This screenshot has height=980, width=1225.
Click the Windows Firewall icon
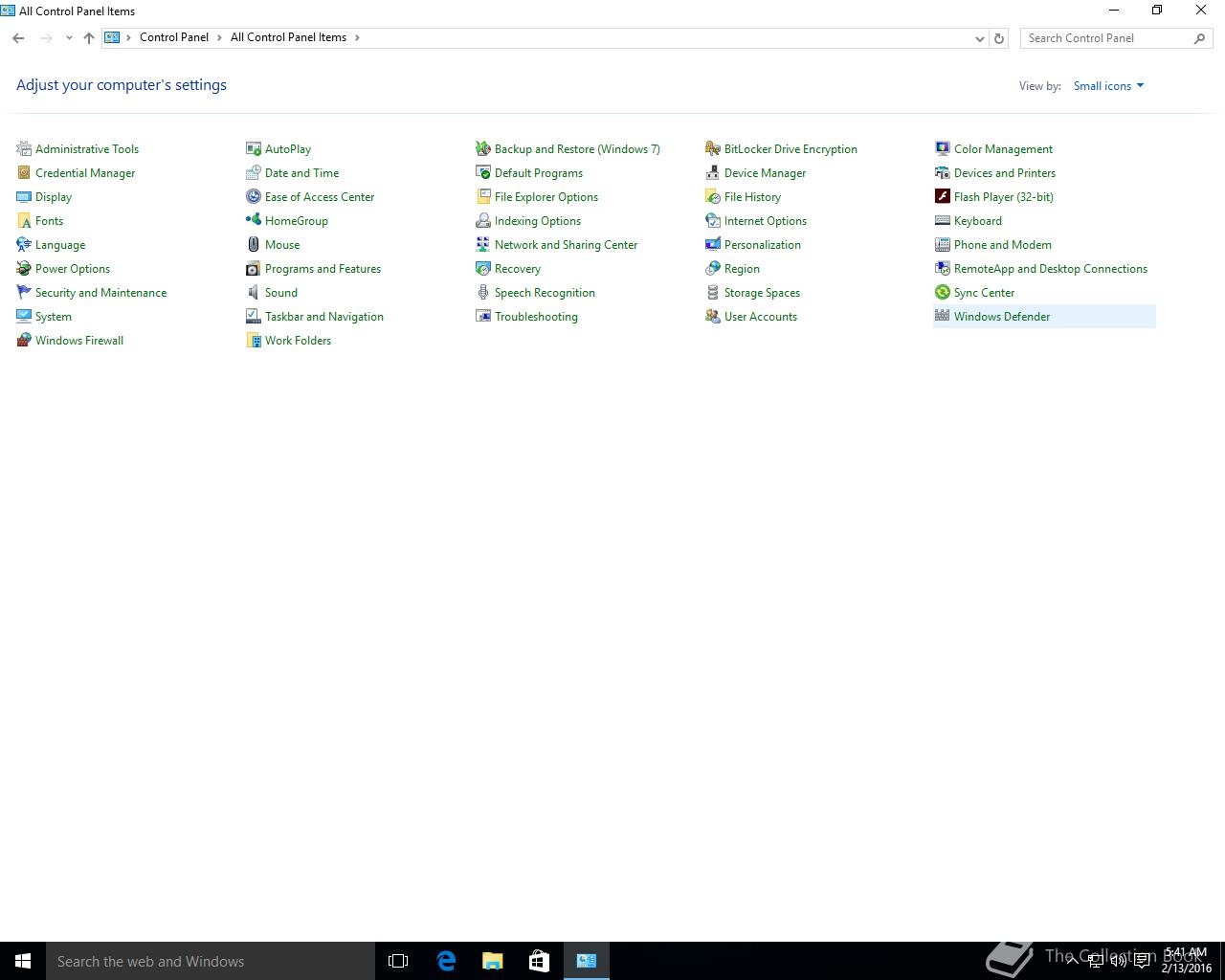pyautogui.click(x=24, y=341)
